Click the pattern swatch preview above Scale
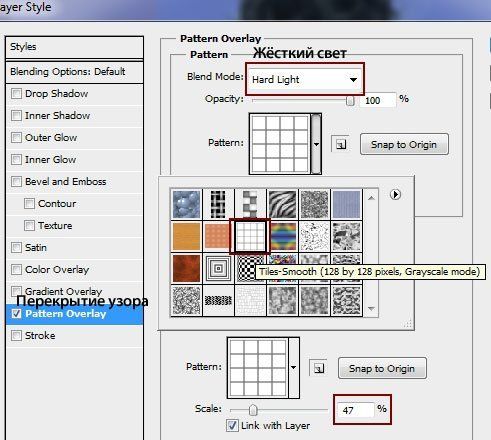Screen dimensions: 491x440 (258, 368)
